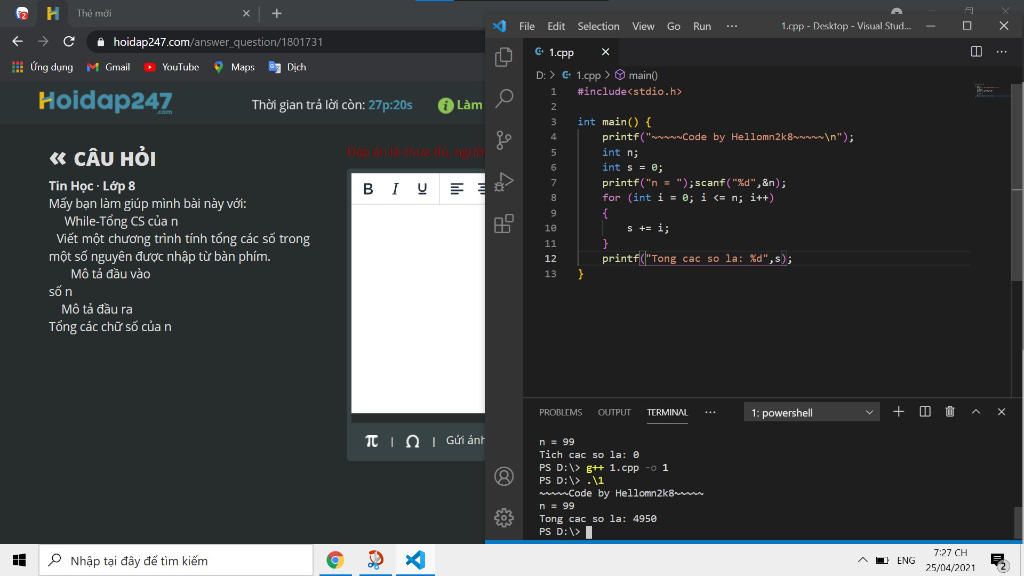Toggle italic in the answer editor
Screen dimensions: 1024x576
(395, 189)
